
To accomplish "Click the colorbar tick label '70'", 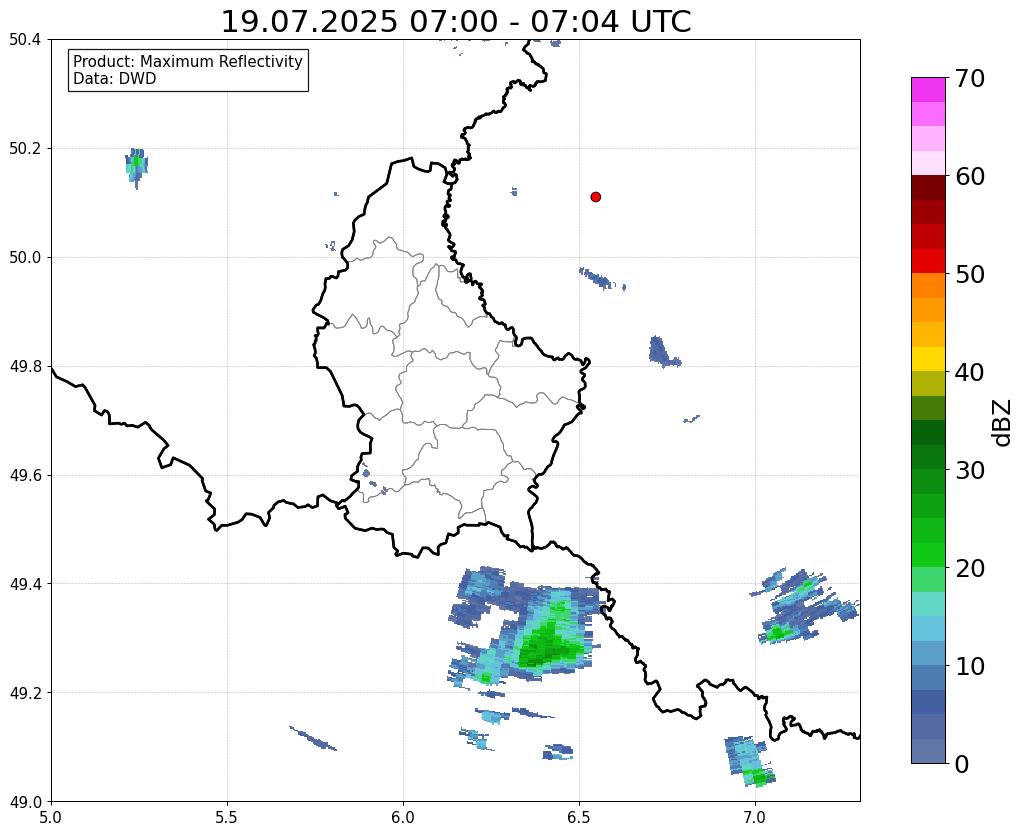I will (x=969, y=78).
